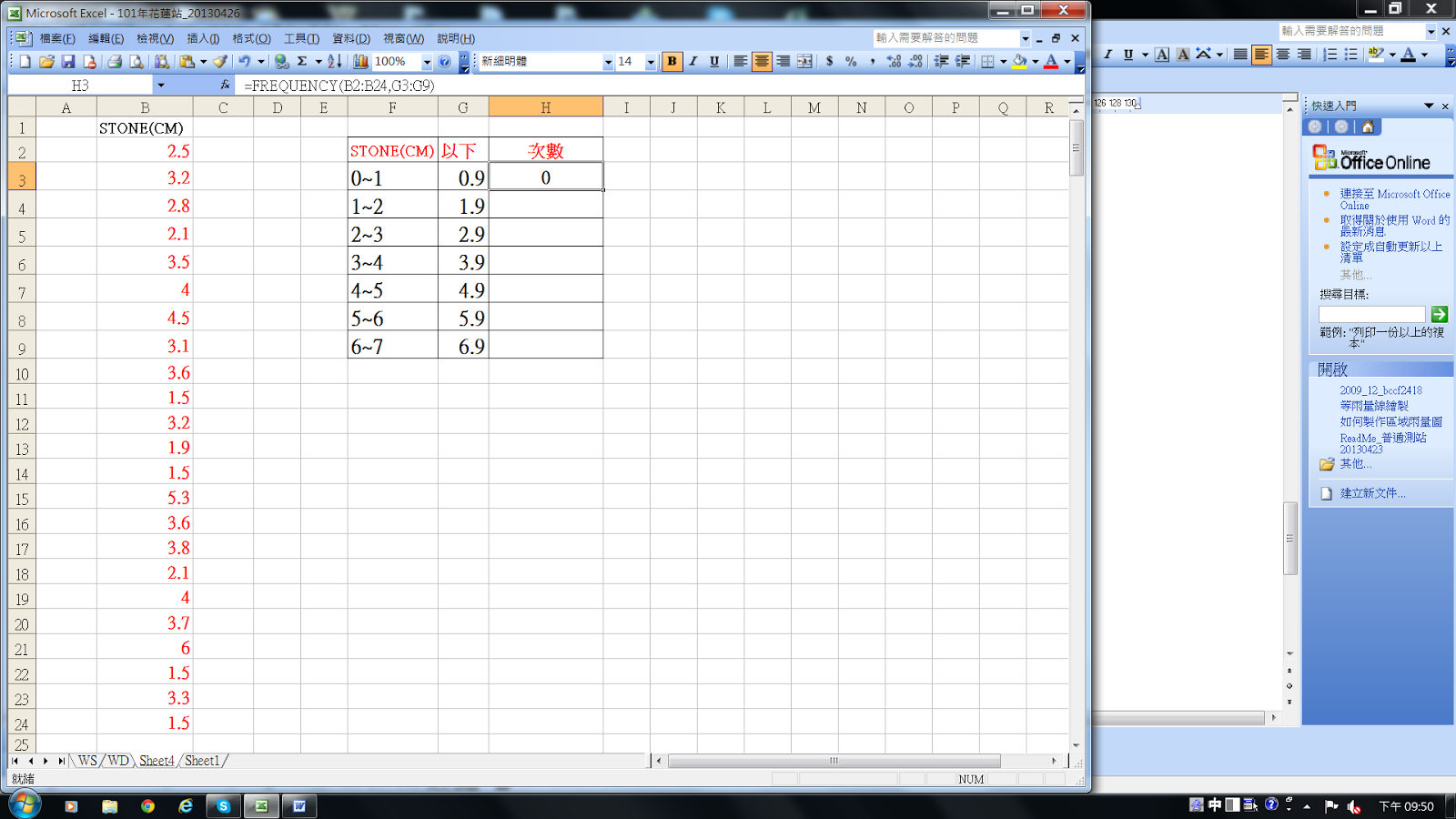Merge and center the selected cells
The image size is (1456, 819).
pos(804,62)
